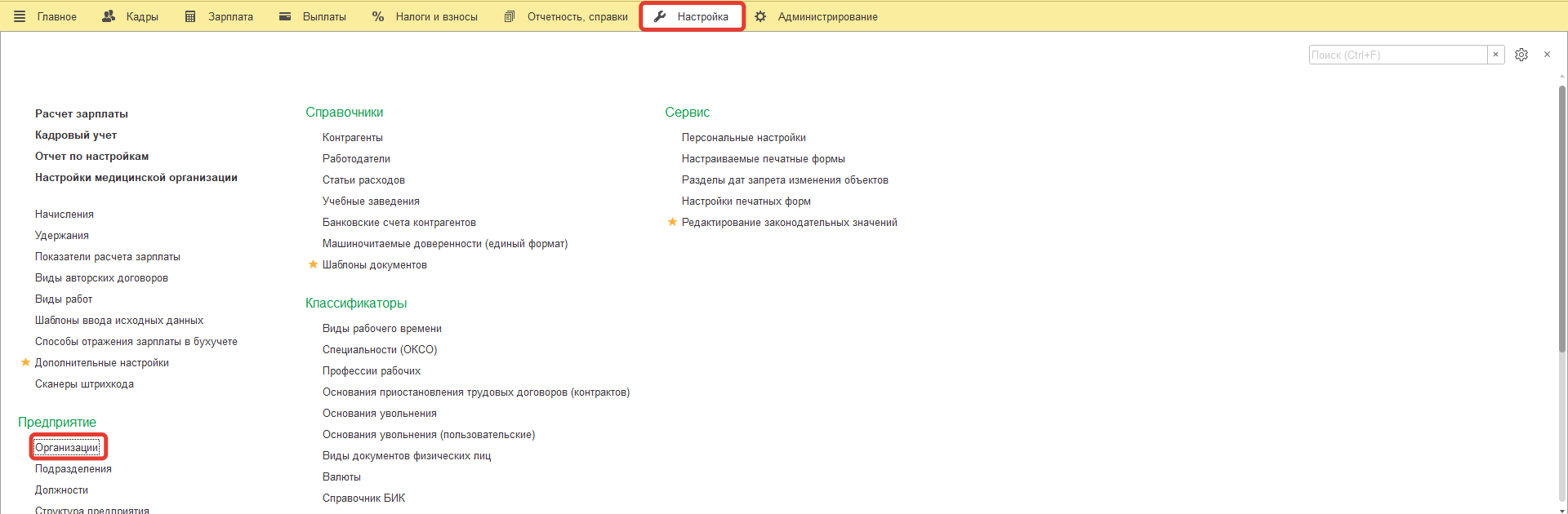Click the hamburger icon beside Главное
Screen dimensions: 1568x514
[x=20, y=16]
